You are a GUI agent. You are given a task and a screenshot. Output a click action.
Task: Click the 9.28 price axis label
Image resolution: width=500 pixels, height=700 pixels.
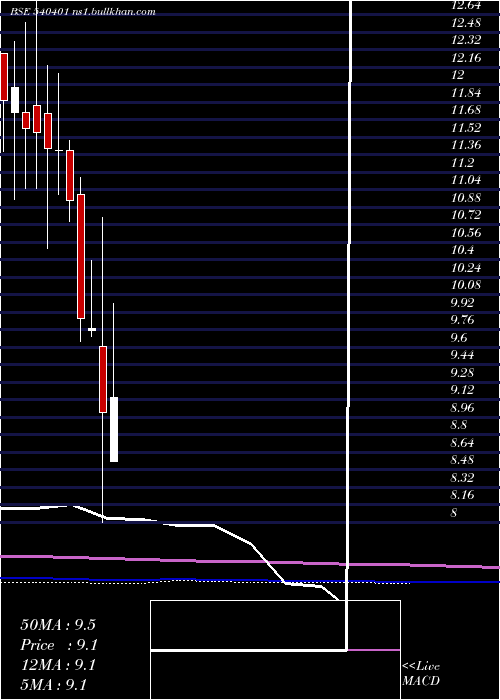pos(462,372)
